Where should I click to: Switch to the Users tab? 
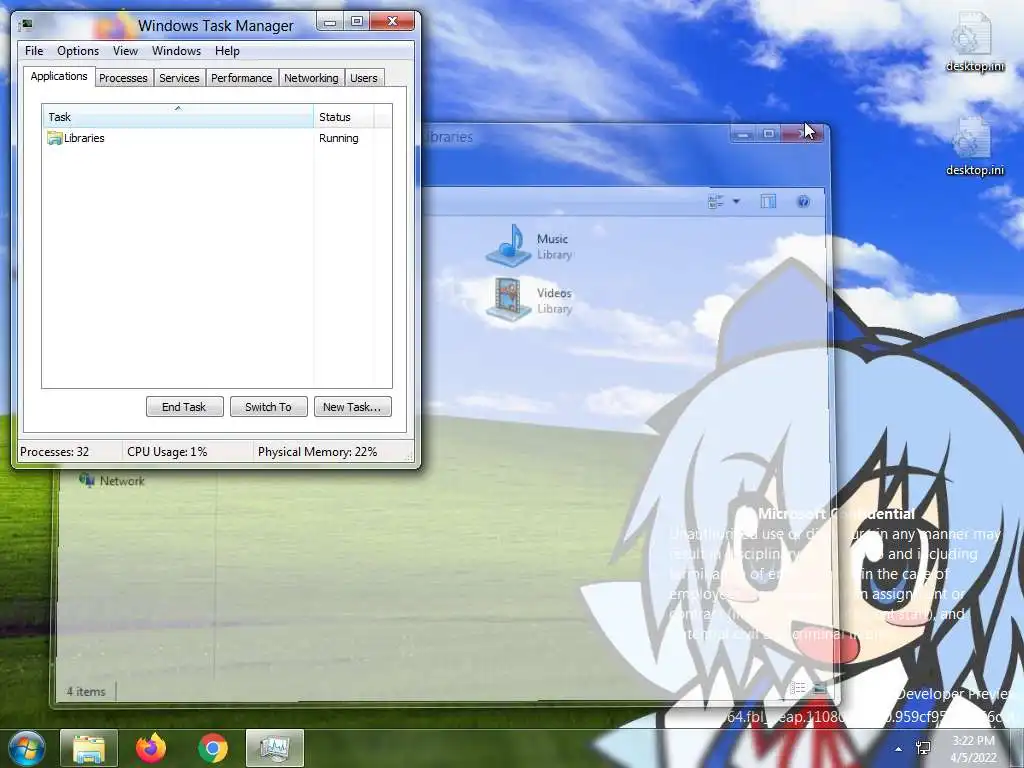[364, 78]
